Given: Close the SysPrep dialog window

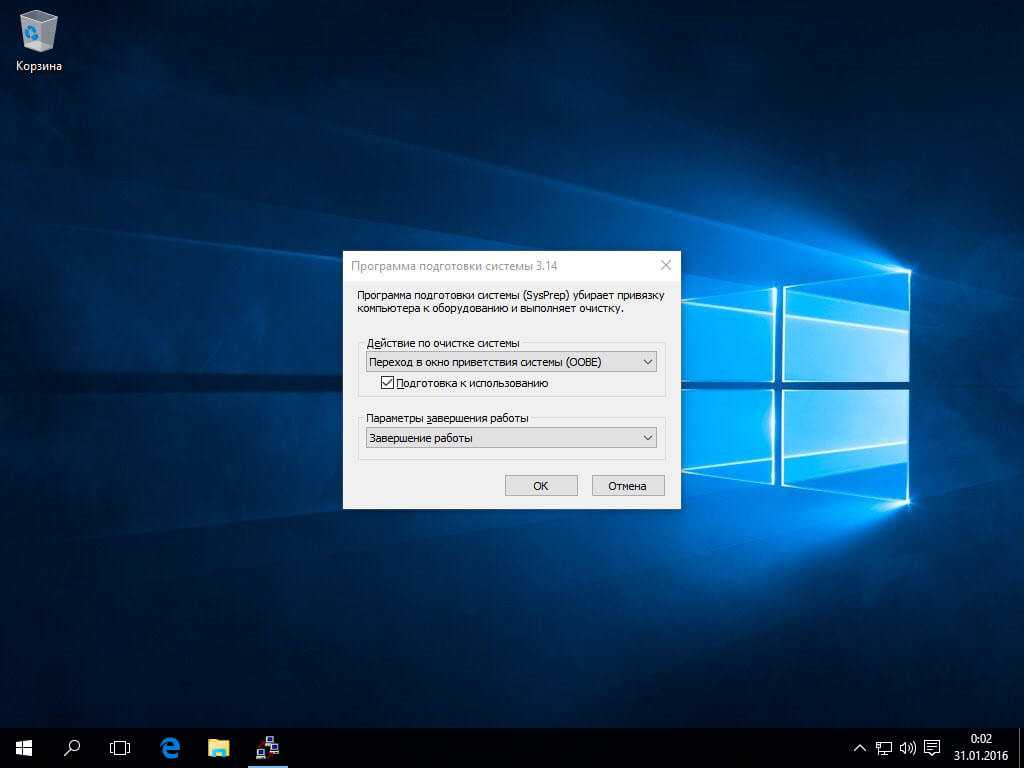Looking at the screenshot, I should (x=665, y=265).
